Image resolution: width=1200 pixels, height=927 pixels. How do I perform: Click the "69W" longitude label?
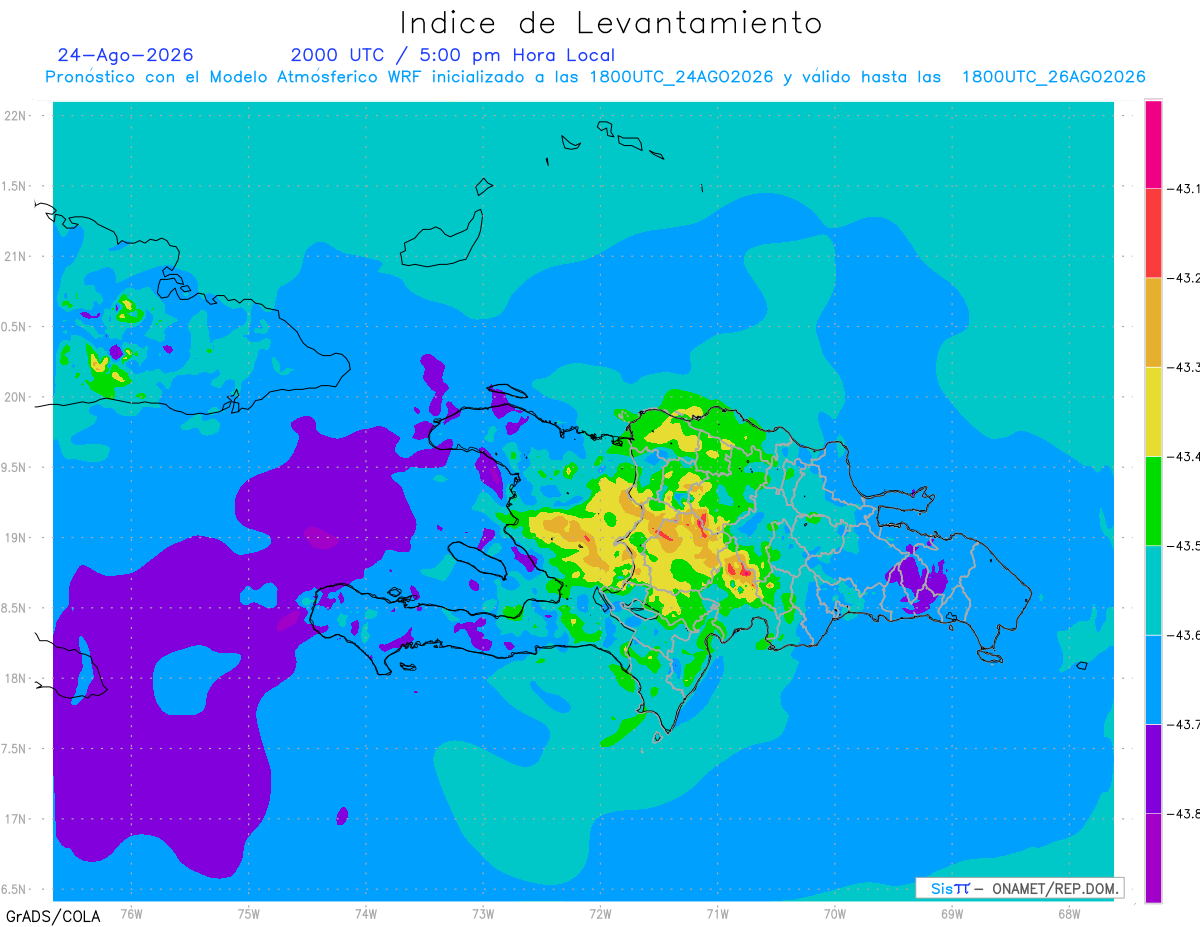(x=952, y=914)
